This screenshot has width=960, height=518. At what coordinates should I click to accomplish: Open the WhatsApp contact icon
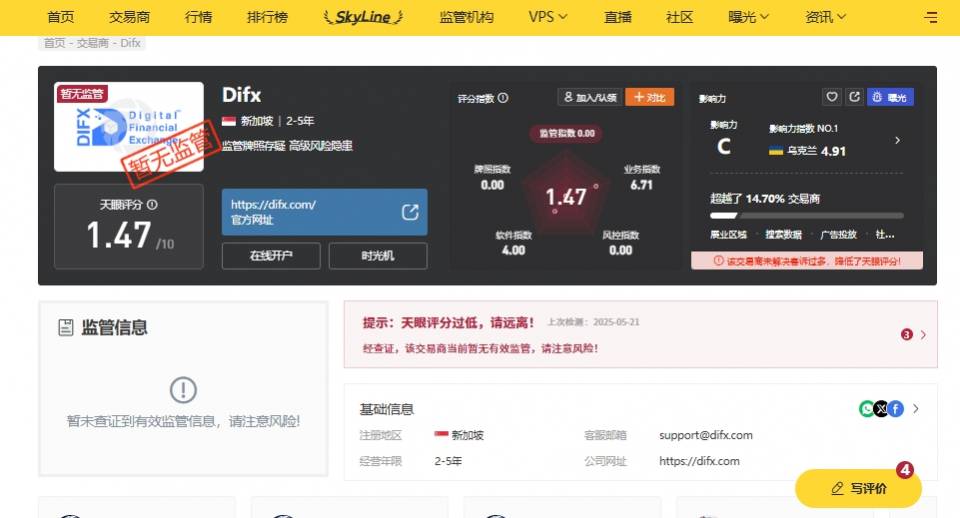pos(866,409)
